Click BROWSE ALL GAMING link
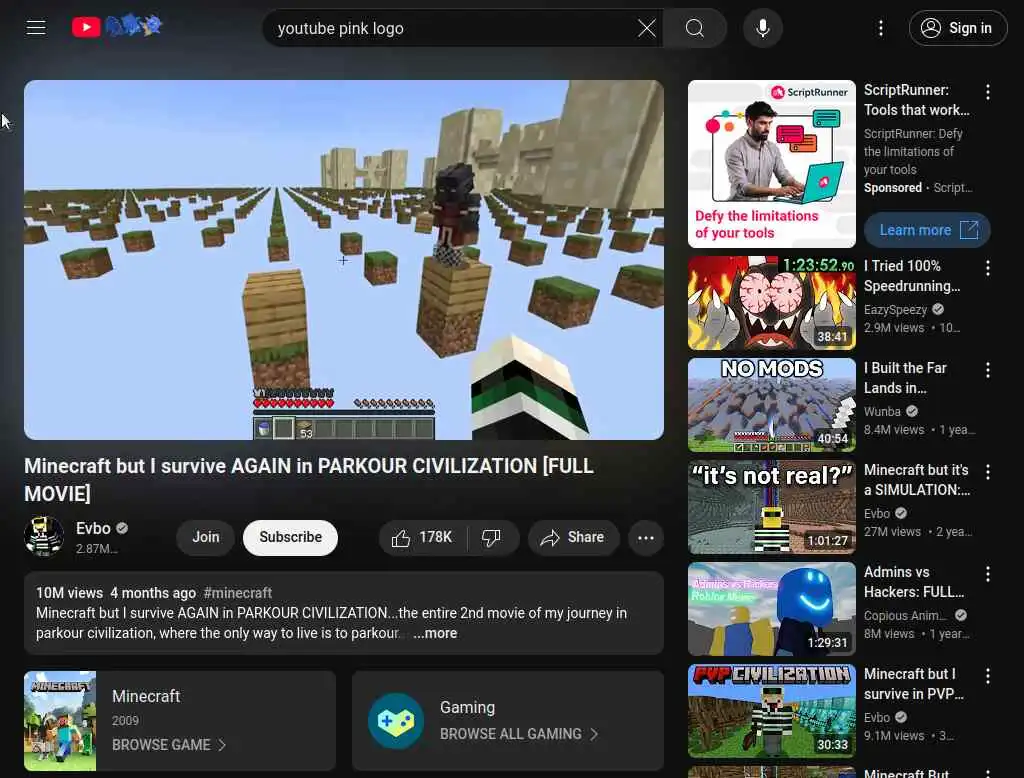This screenshot has height=778, width=1024. [x=511, y=734]
